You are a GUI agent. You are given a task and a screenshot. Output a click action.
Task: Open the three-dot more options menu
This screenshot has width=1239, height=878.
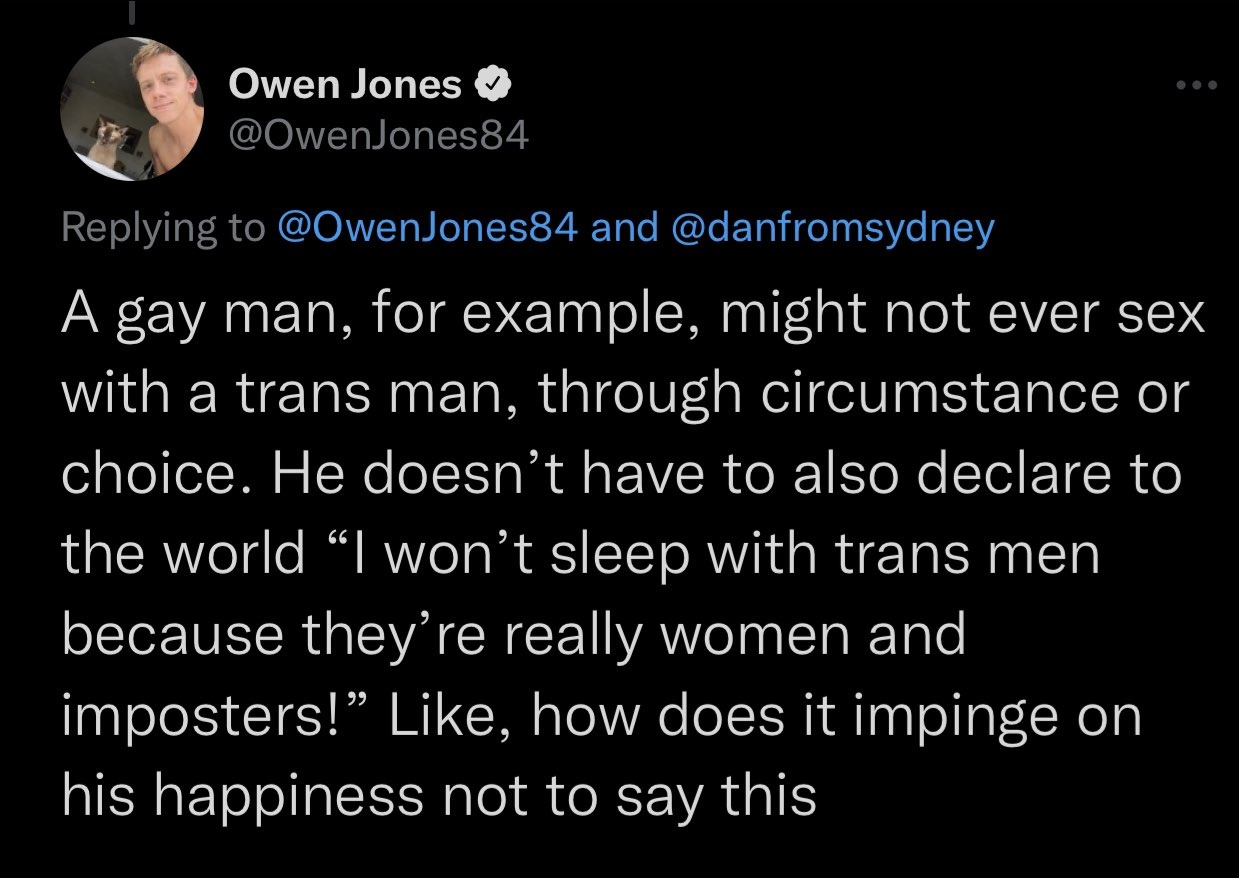coord(1196,85)
